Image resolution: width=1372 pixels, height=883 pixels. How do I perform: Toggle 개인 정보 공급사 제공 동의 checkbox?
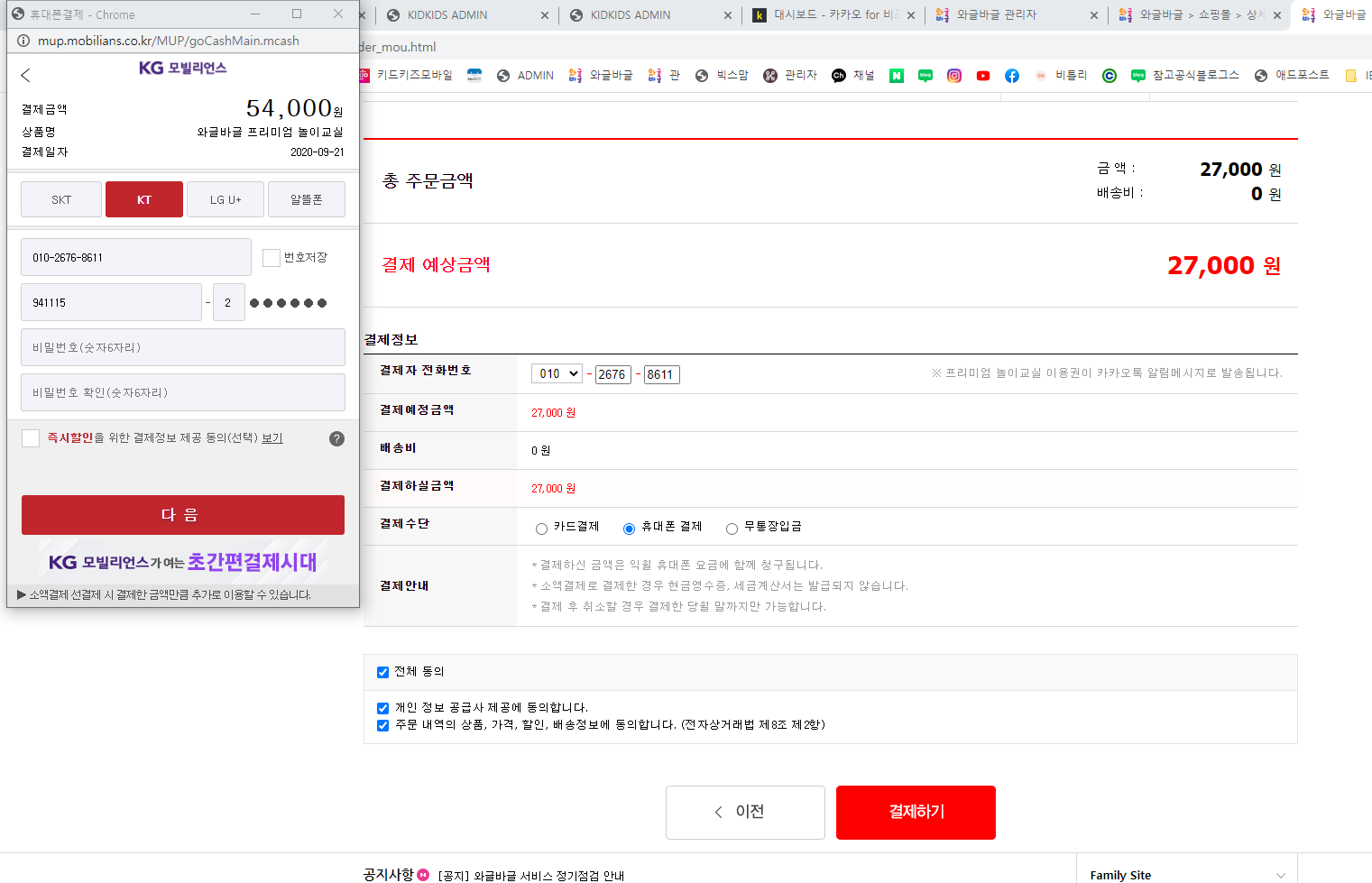pyautogui.click(x=382, y=708)
